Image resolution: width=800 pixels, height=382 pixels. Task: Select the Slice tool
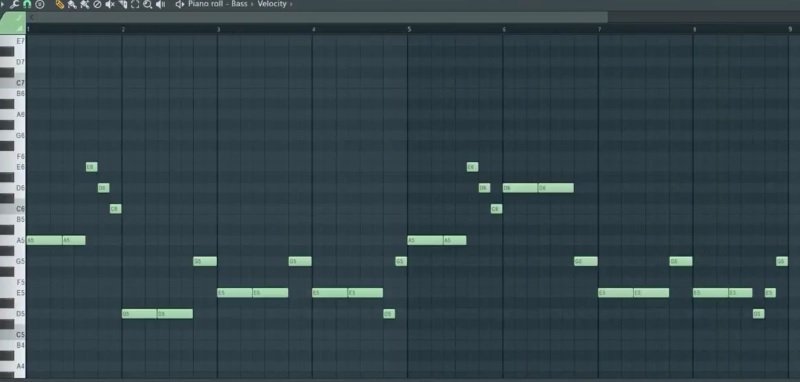pyautogui.click(x=122, y=5)
